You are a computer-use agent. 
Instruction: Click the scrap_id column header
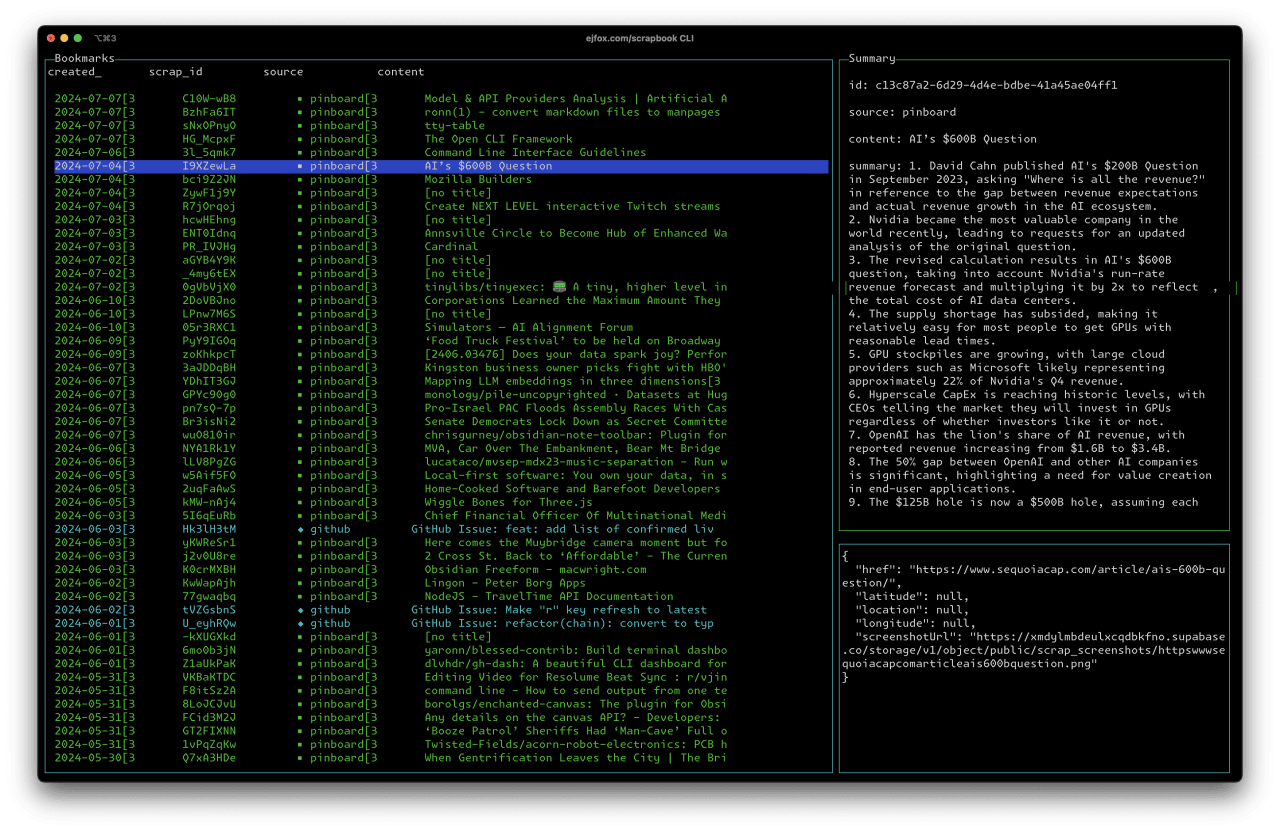pos(176,71)
